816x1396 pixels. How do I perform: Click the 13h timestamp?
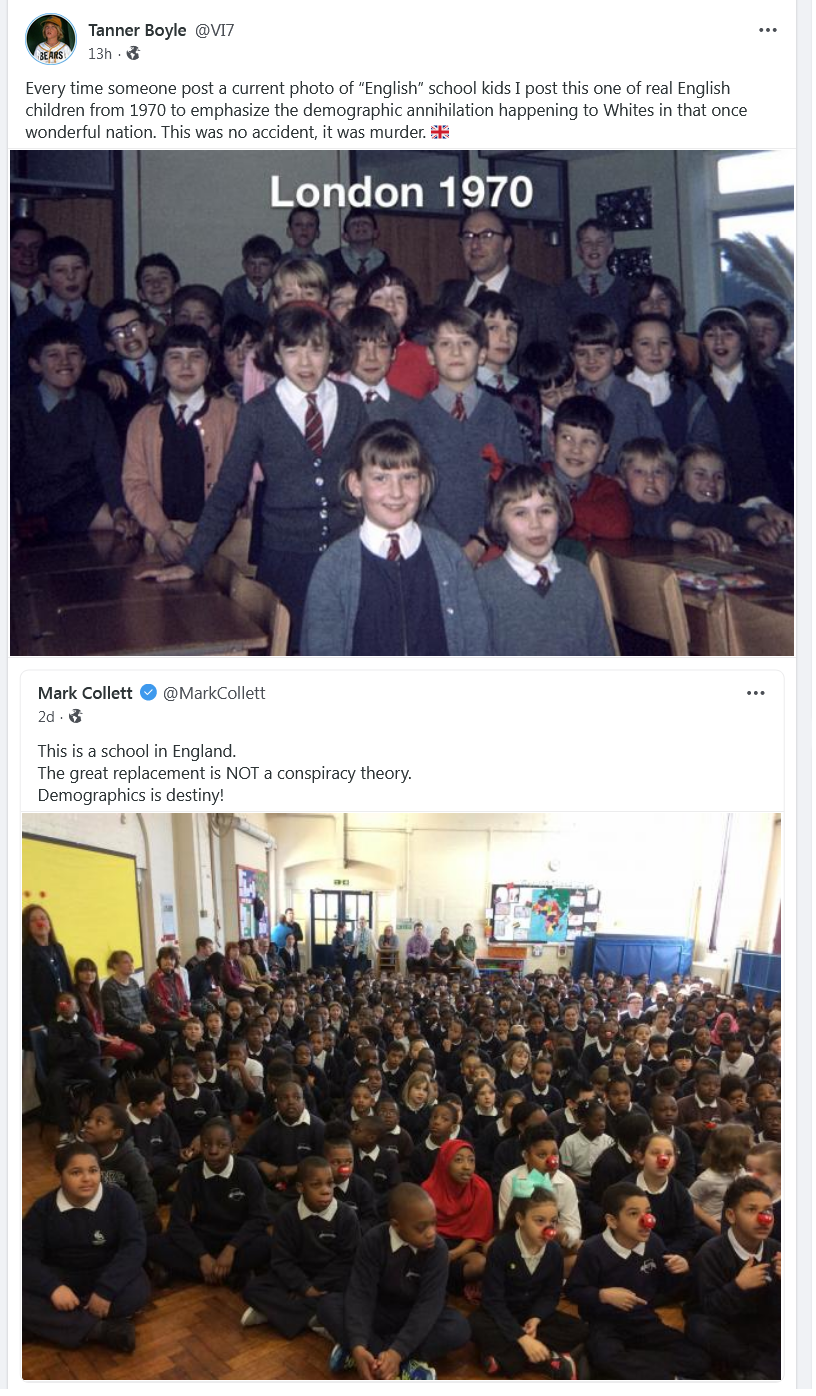pos(100,53)
